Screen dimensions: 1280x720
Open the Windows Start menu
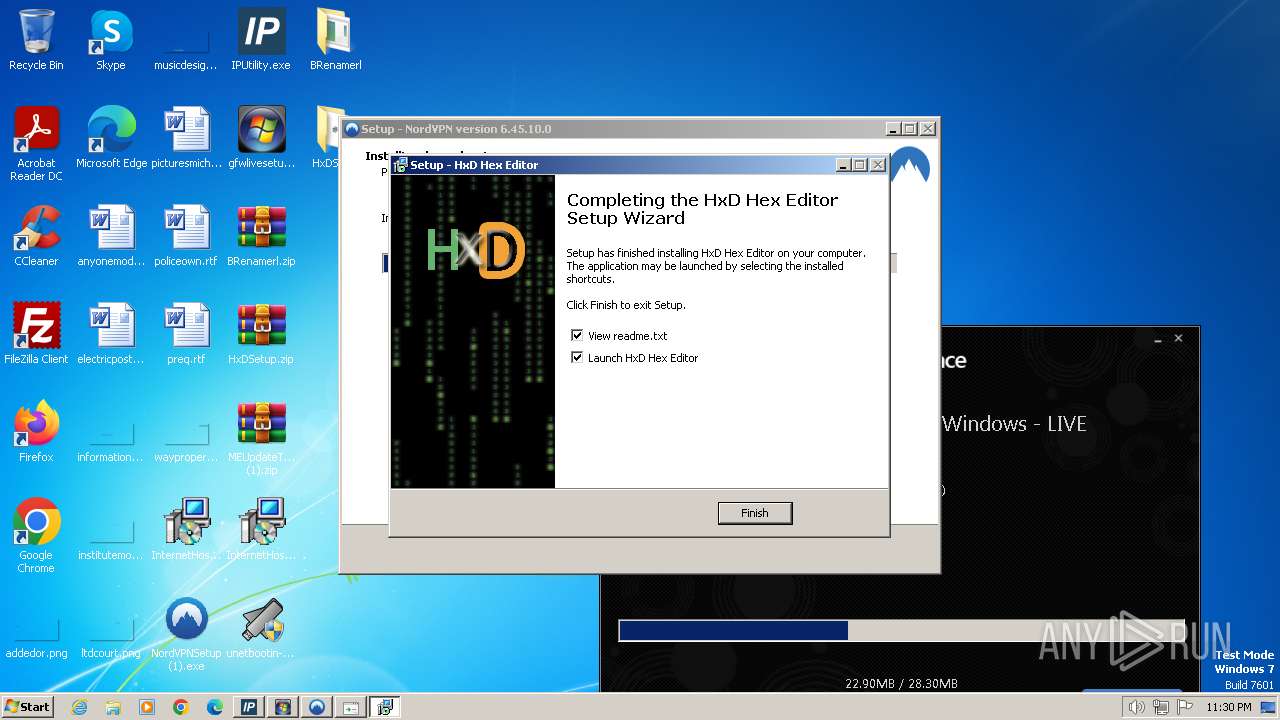pos(28,707)
